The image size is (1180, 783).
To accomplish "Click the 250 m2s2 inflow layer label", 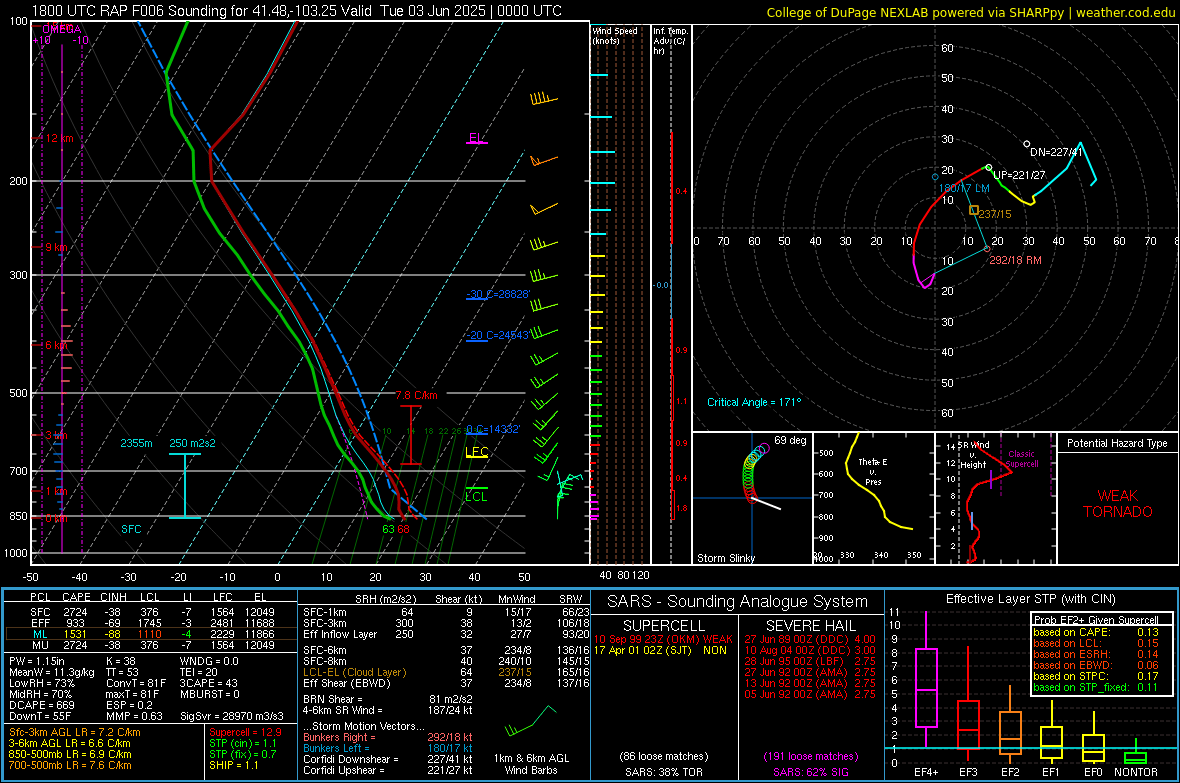I will (192, 443).
